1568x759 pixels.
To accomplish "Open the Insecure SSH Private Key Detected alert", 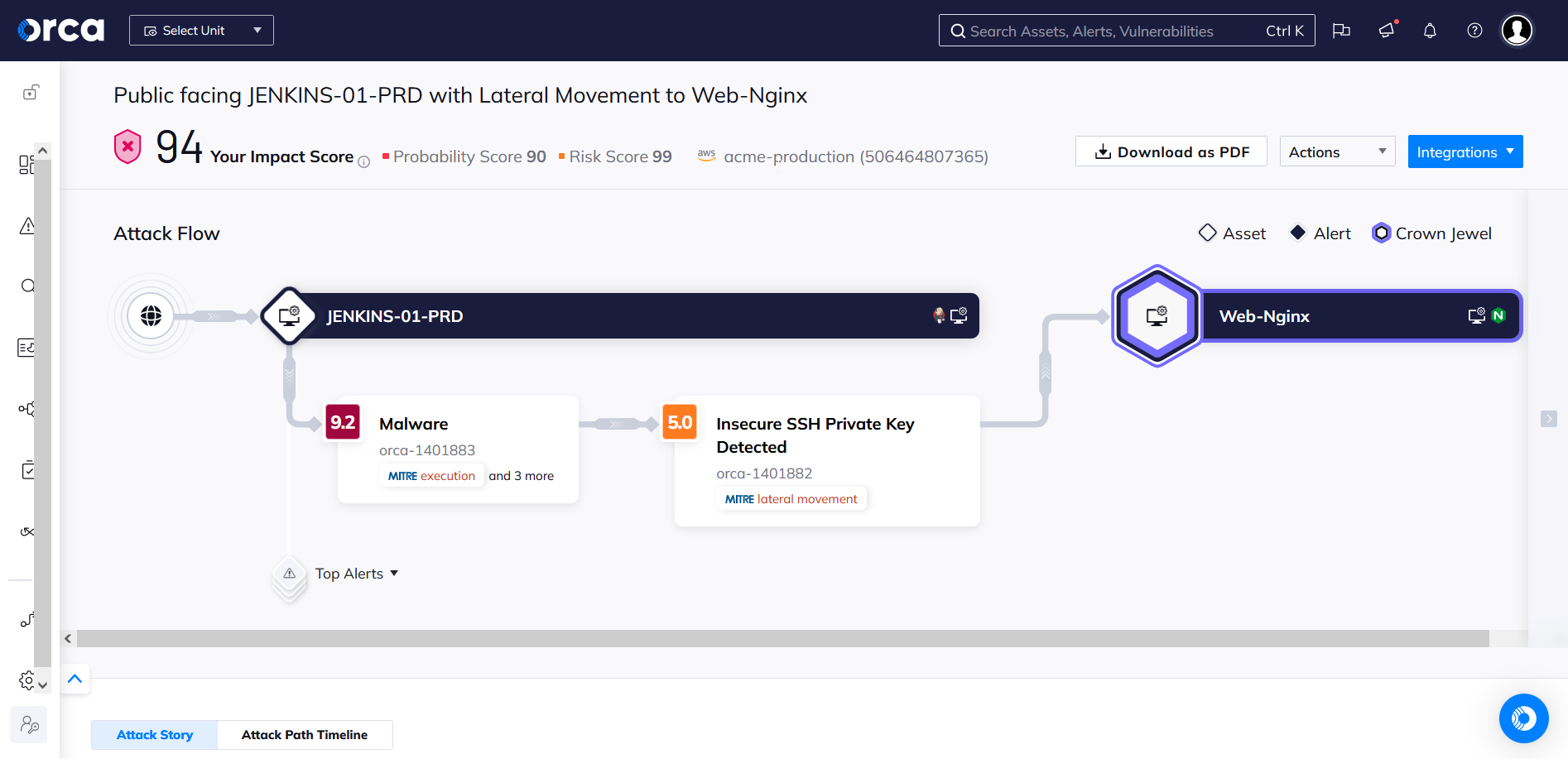I will [x=827, y=460].
